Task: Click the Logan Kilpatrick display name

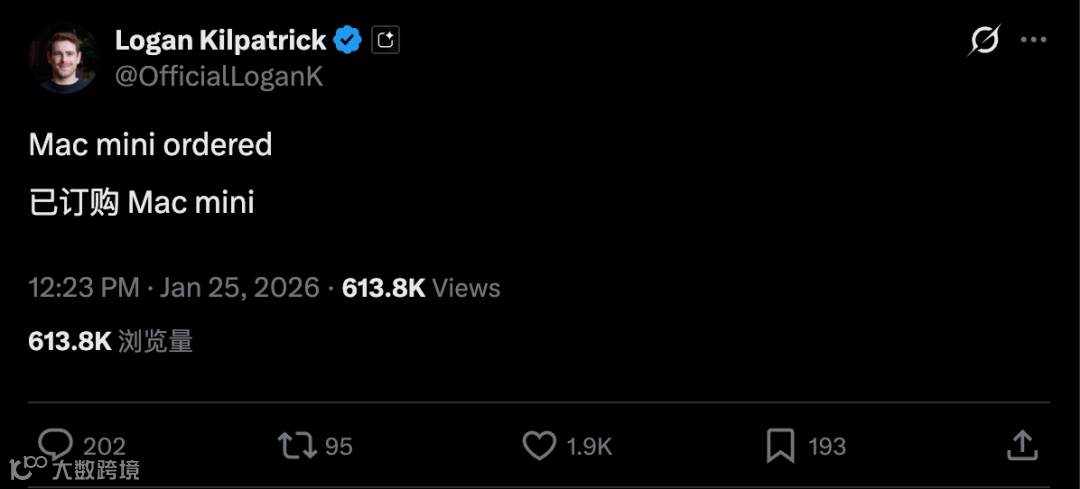Action: (x=220, y=40)
